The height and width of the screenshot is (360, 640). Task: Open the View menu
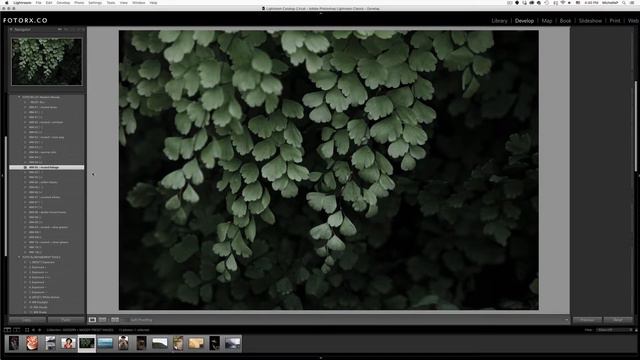tap(124, 2)
